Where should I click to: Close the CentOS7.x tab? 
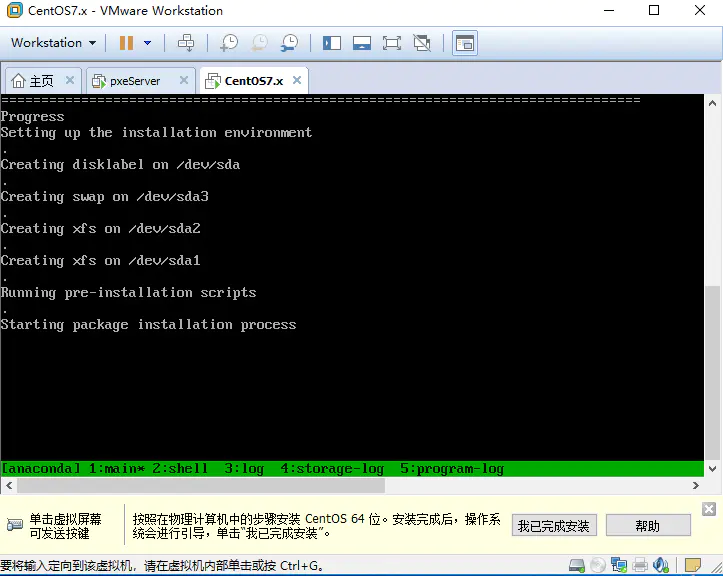pos(297,80)
